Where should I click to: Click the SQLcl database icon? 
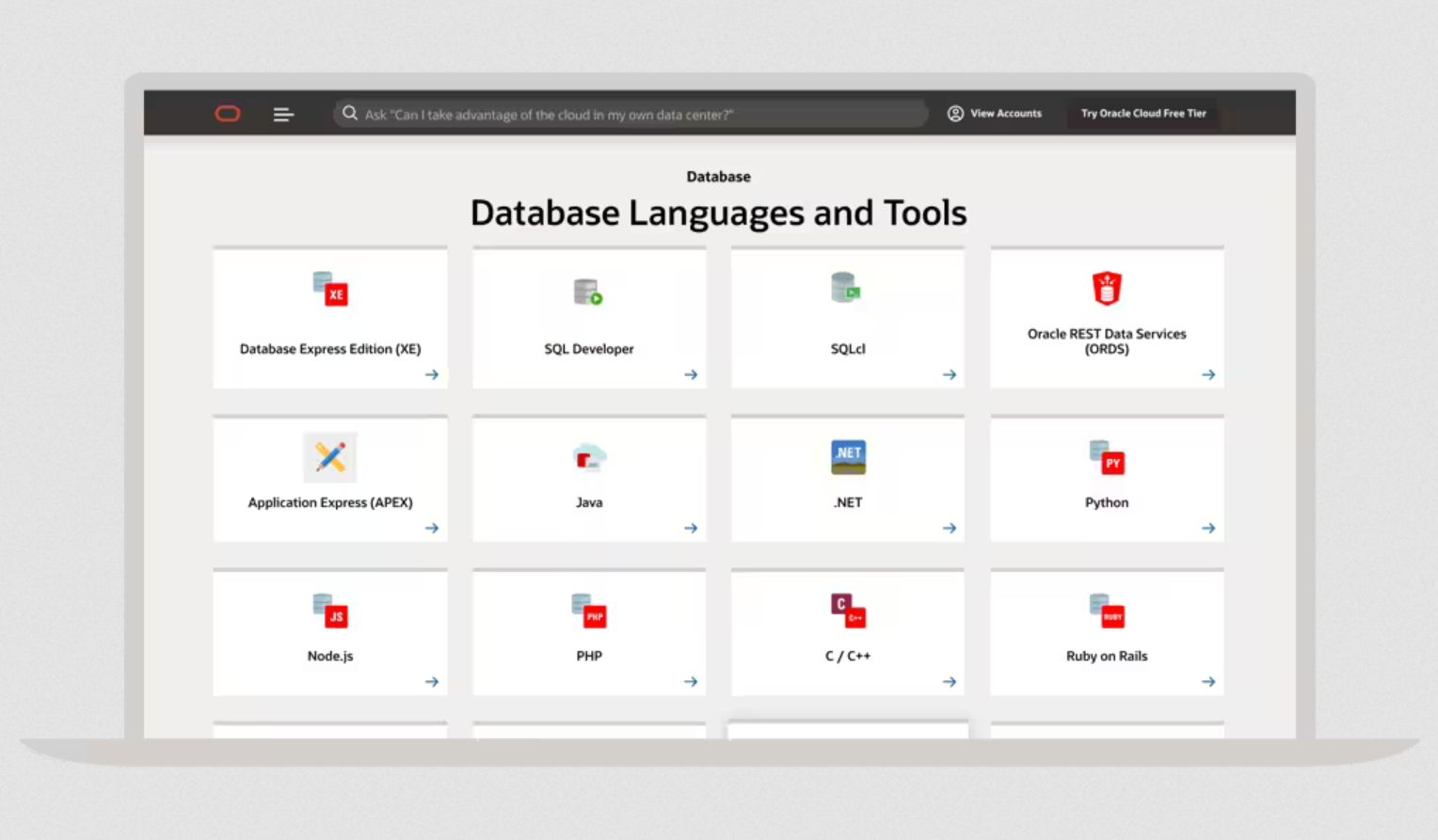846,288
